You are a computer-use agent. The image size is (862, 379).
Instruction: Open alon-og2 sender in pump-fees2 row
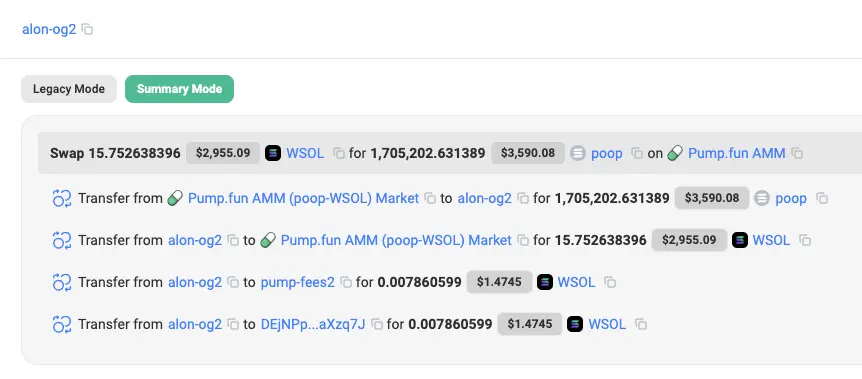pyautogui.click(x=195, y=282)
